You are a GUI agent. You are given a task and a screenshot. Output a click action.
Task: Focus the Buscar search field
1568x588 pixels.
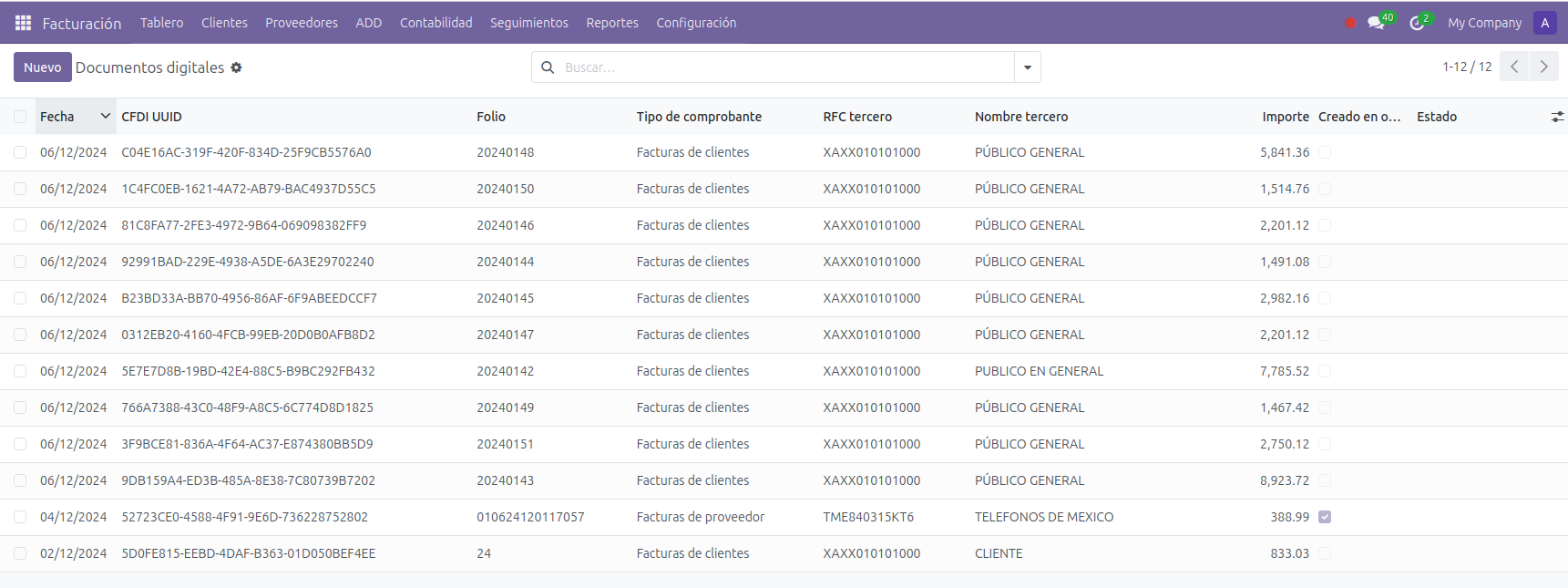784,67
